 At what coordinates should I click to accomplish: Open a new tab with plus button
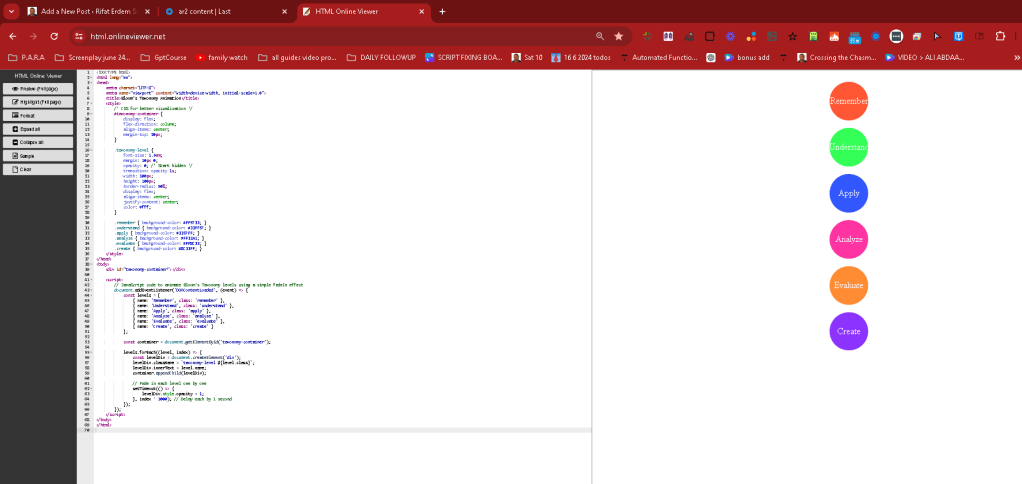443,12
